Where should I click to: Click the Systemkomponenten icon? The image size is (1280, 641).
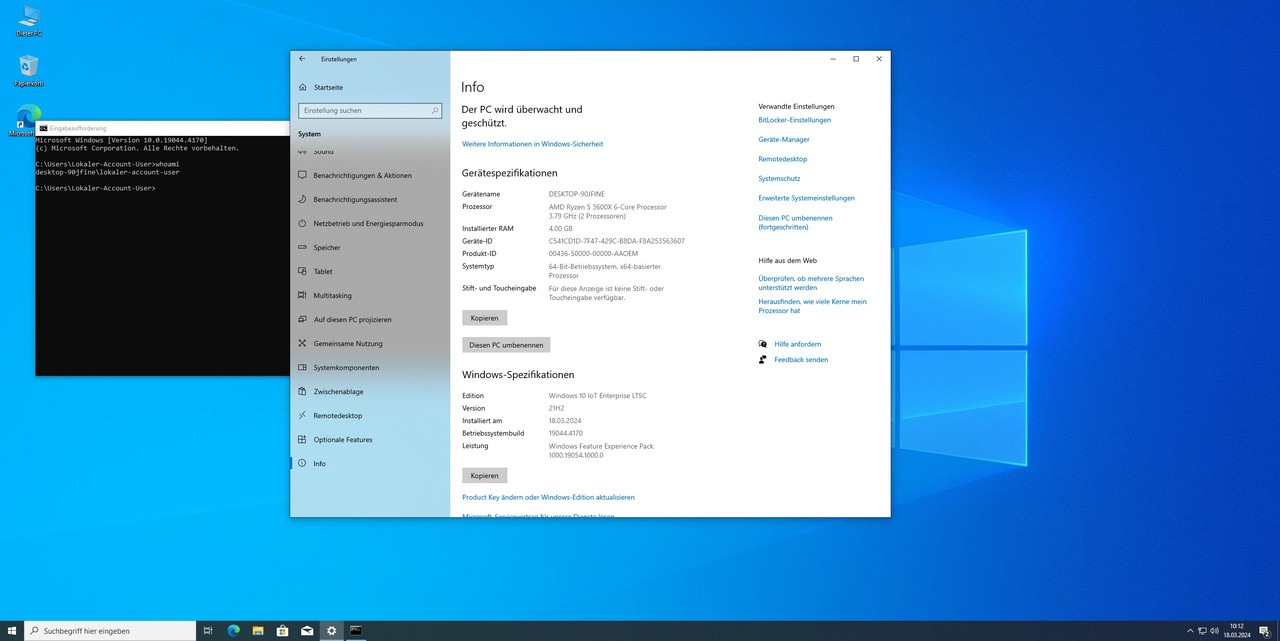(303, 367)
